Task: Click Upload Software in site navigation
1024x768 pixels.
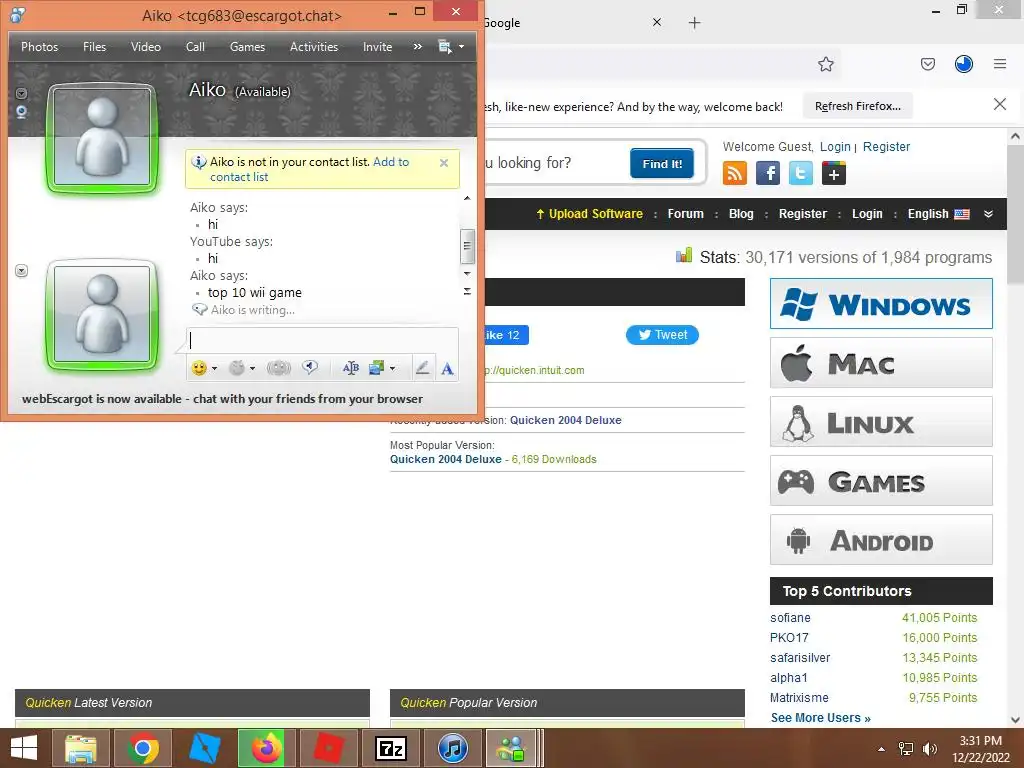Action: [x=589, y=214]
